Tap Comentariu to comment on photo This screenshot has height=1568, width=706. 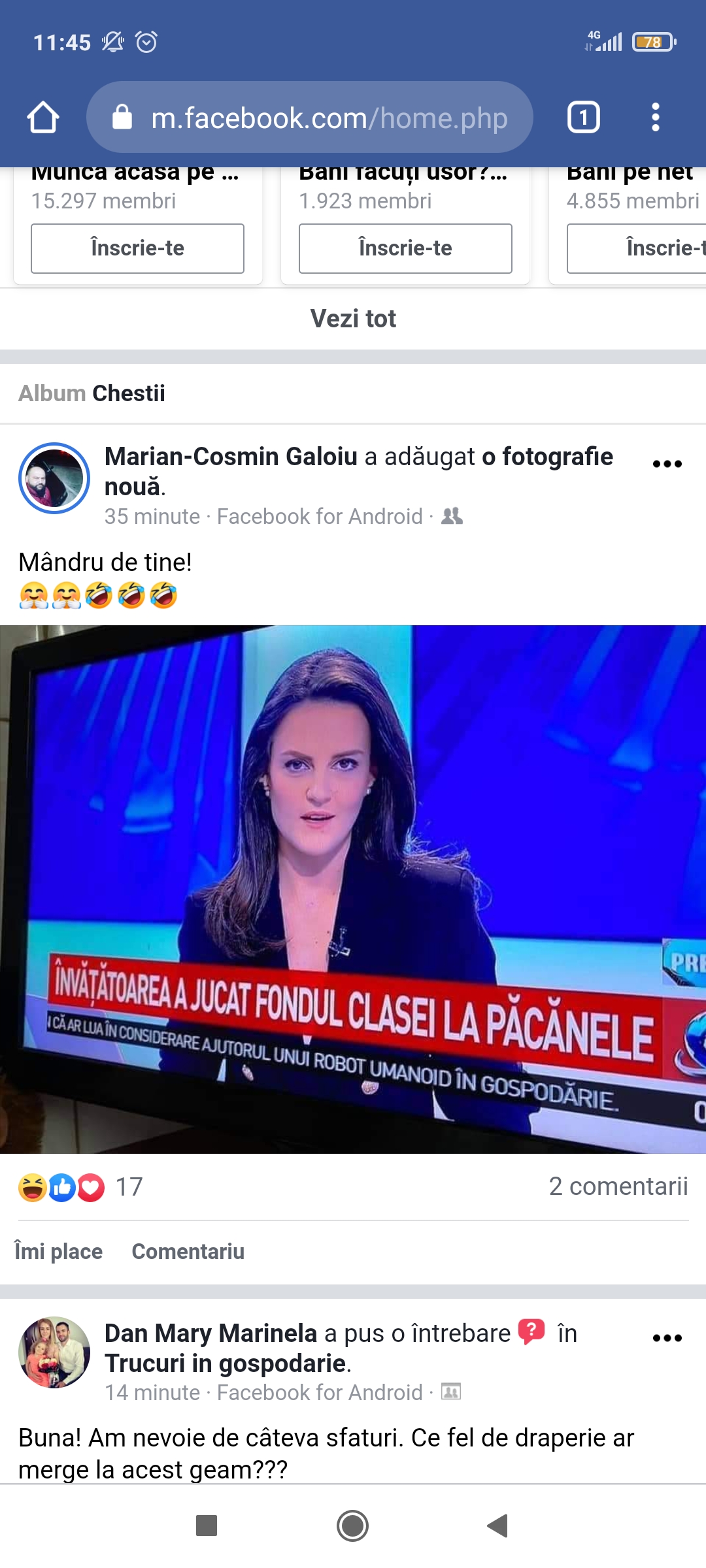click(188, 1251)
